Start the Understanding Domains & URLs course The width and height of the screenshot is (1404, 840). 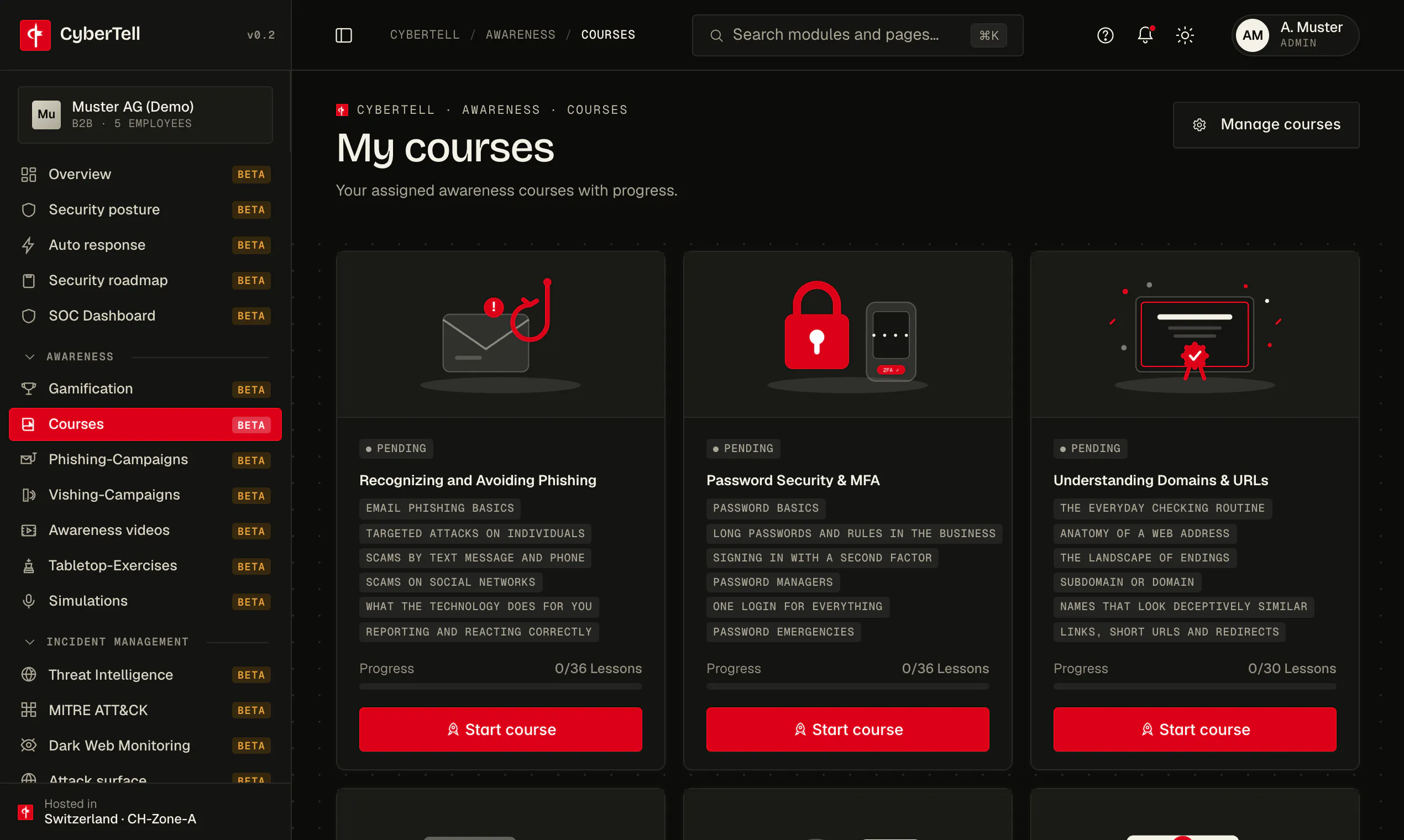click(1195, 729)
